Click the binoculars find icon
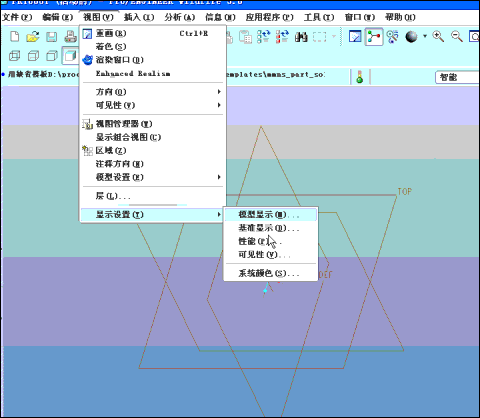480x418 pixels. click(x=301, y=37)
